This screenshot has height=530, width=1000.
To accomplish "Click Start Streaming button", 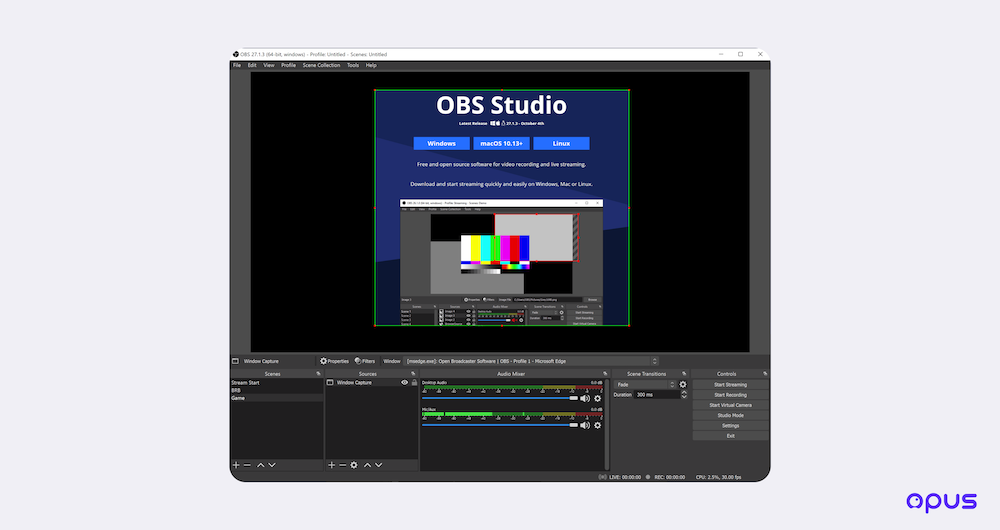I will click(x=730, y=385).
